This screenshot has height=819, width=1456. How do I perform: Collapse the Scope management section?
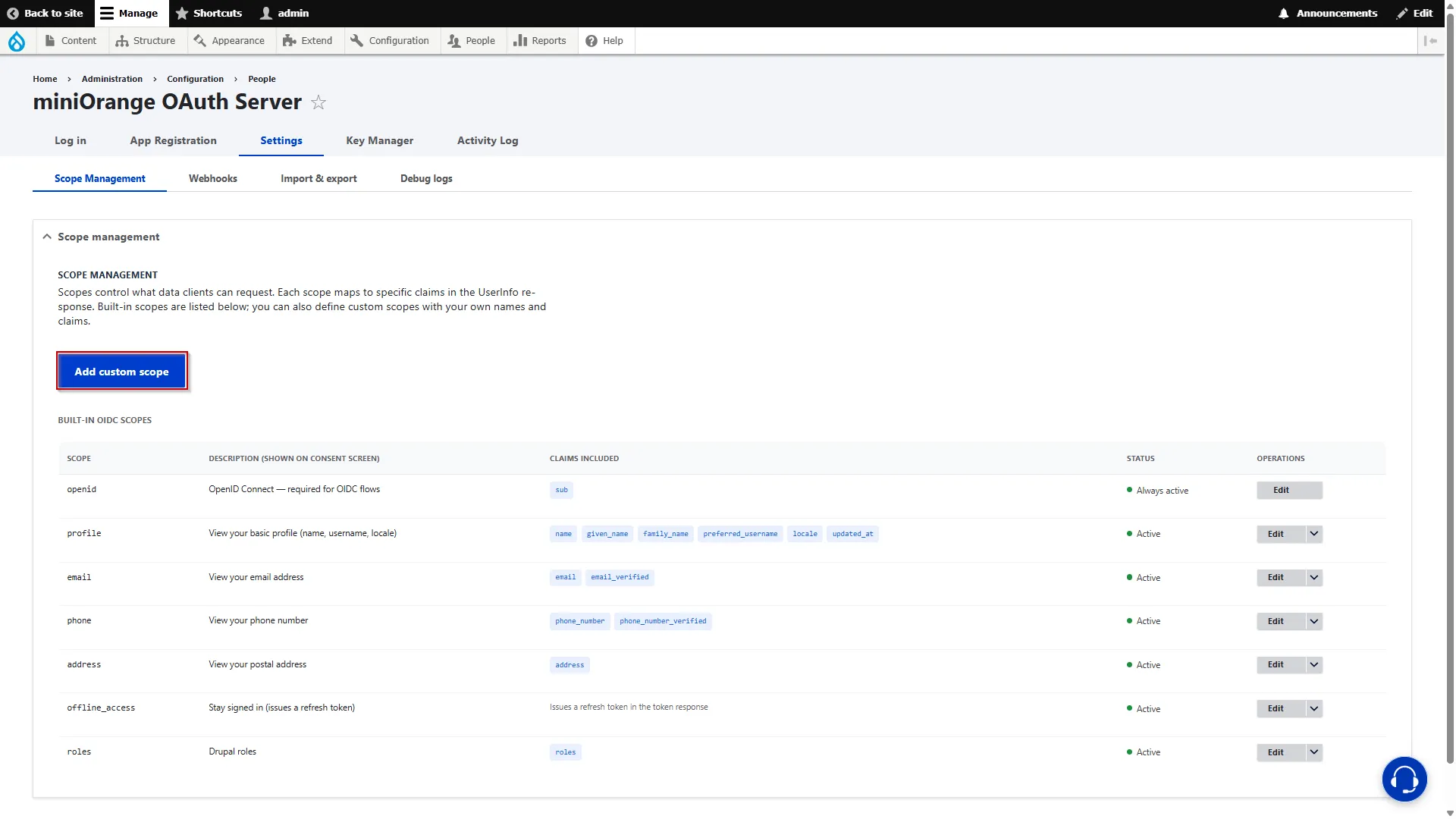coord(101,237)
